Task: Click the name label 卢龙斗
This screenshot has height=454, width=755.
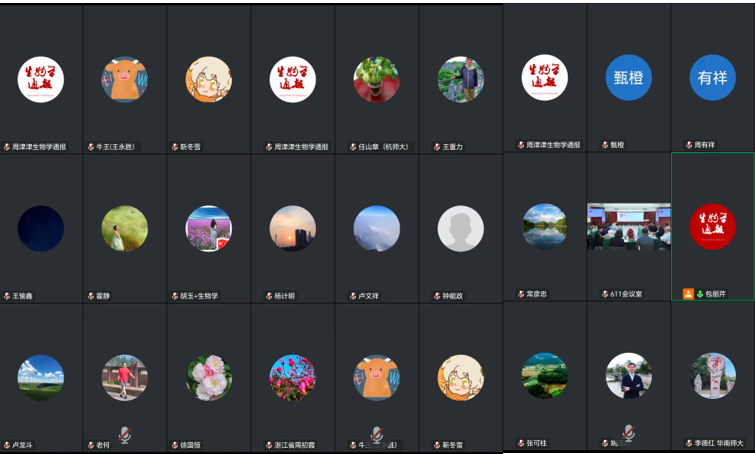Action: (x=22, y=445)
